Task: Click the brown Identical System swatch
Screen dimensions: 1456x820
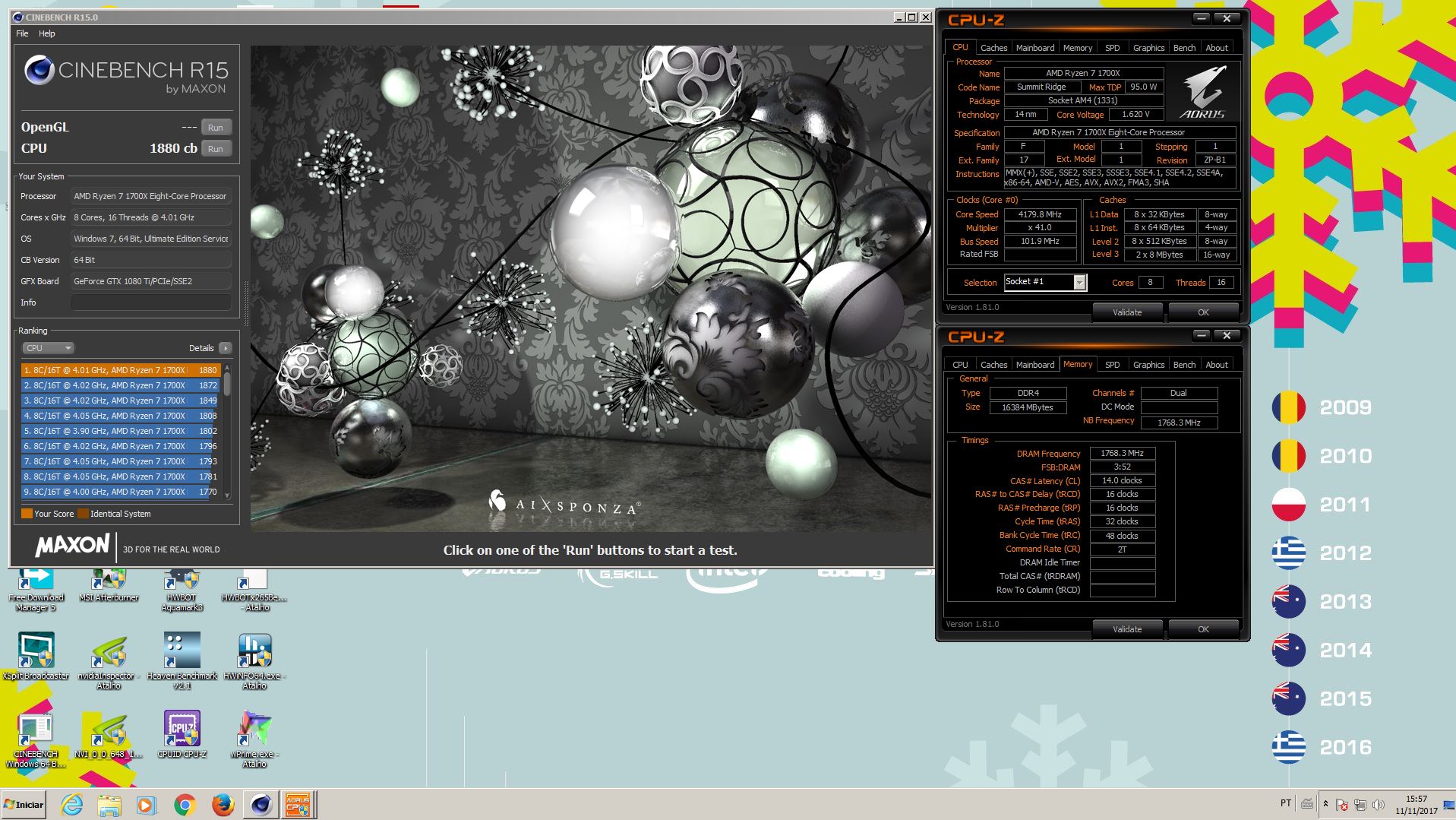Action: [x=83, y=514]
